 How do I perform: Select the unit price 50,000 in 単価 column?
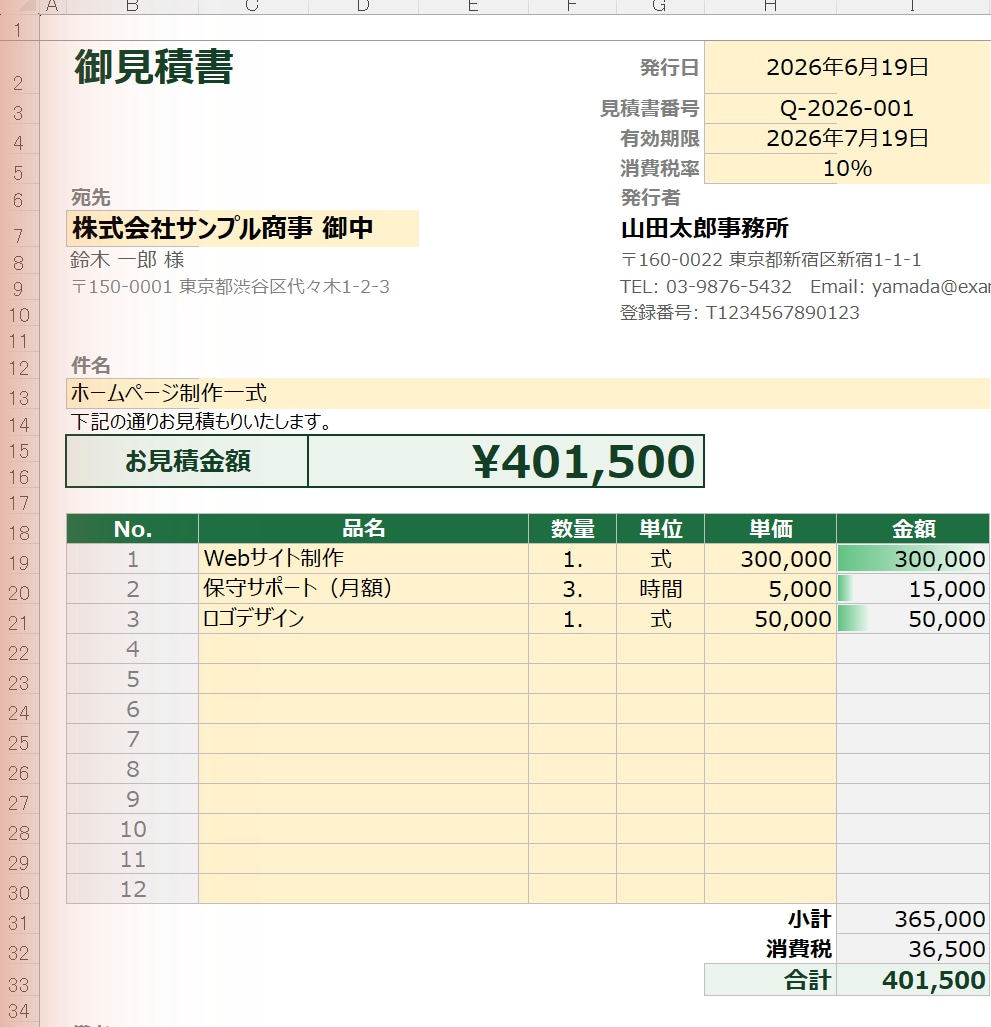[770, 619]
